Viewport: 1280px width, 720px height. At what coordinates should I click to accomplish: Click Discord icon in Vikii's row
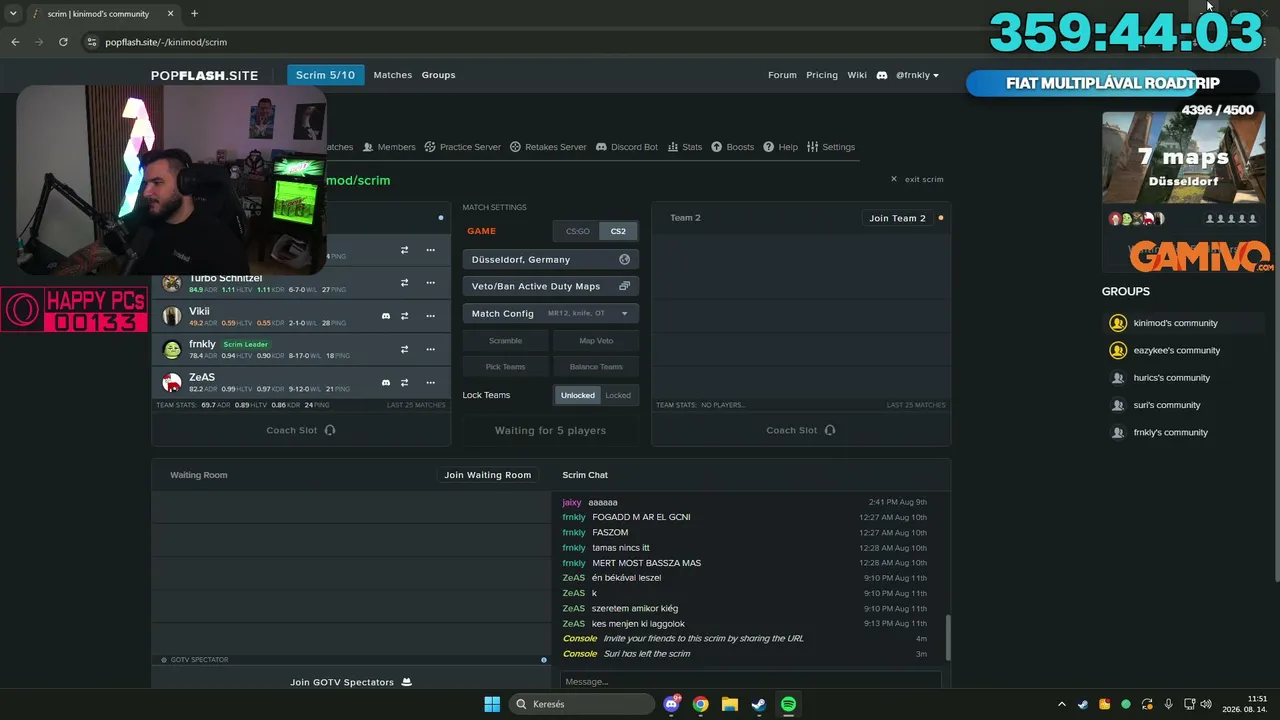click(x=386, y=316)
